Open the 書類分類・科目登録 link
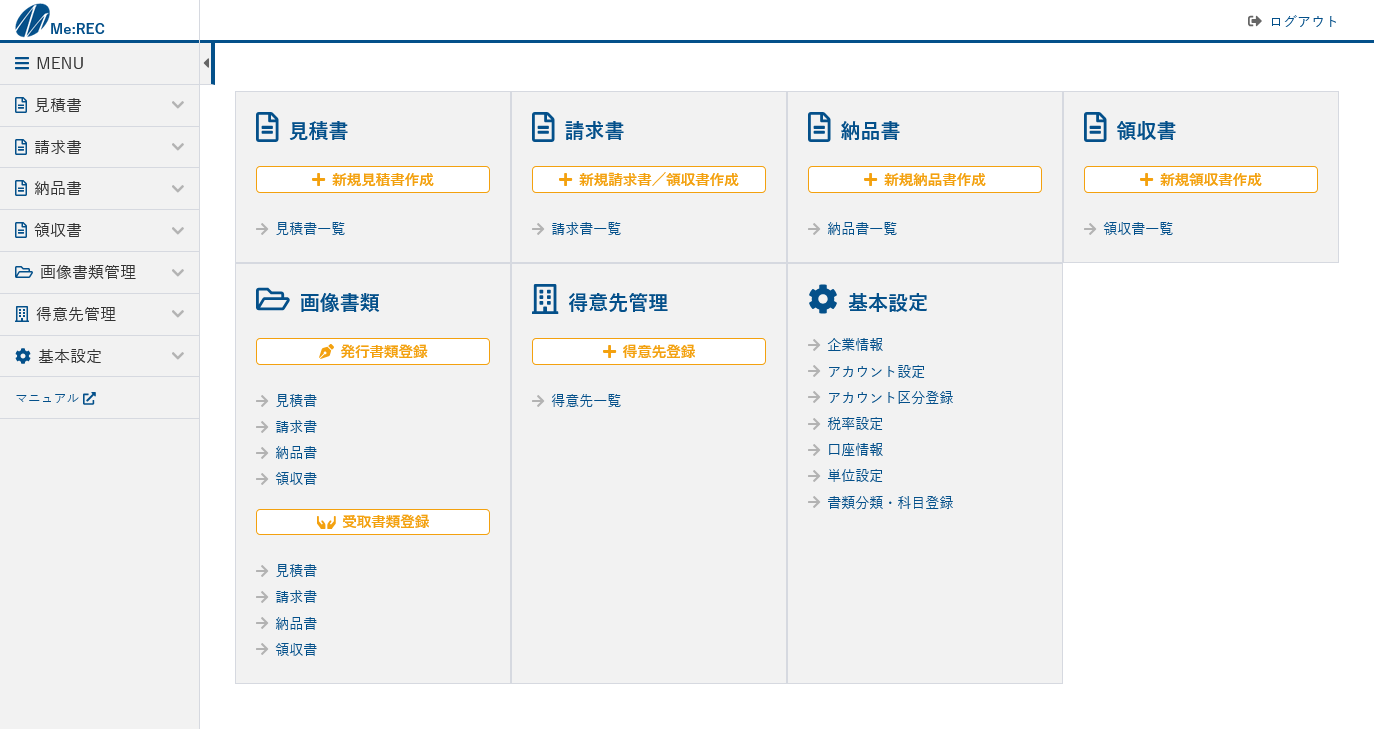 (890, 503)
